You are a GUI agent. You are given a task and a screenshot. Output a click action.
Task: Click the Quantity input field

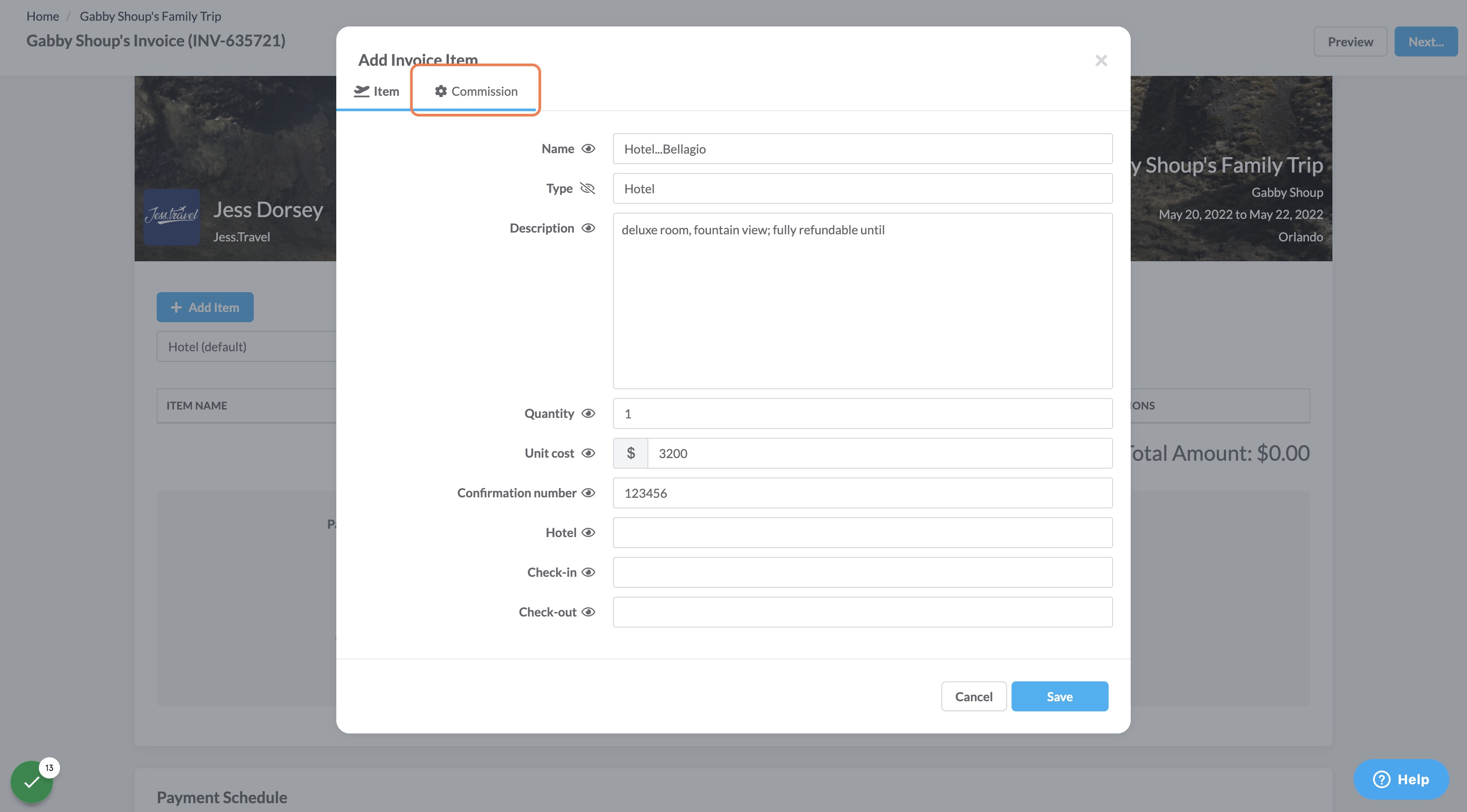(x=862, y=414)
